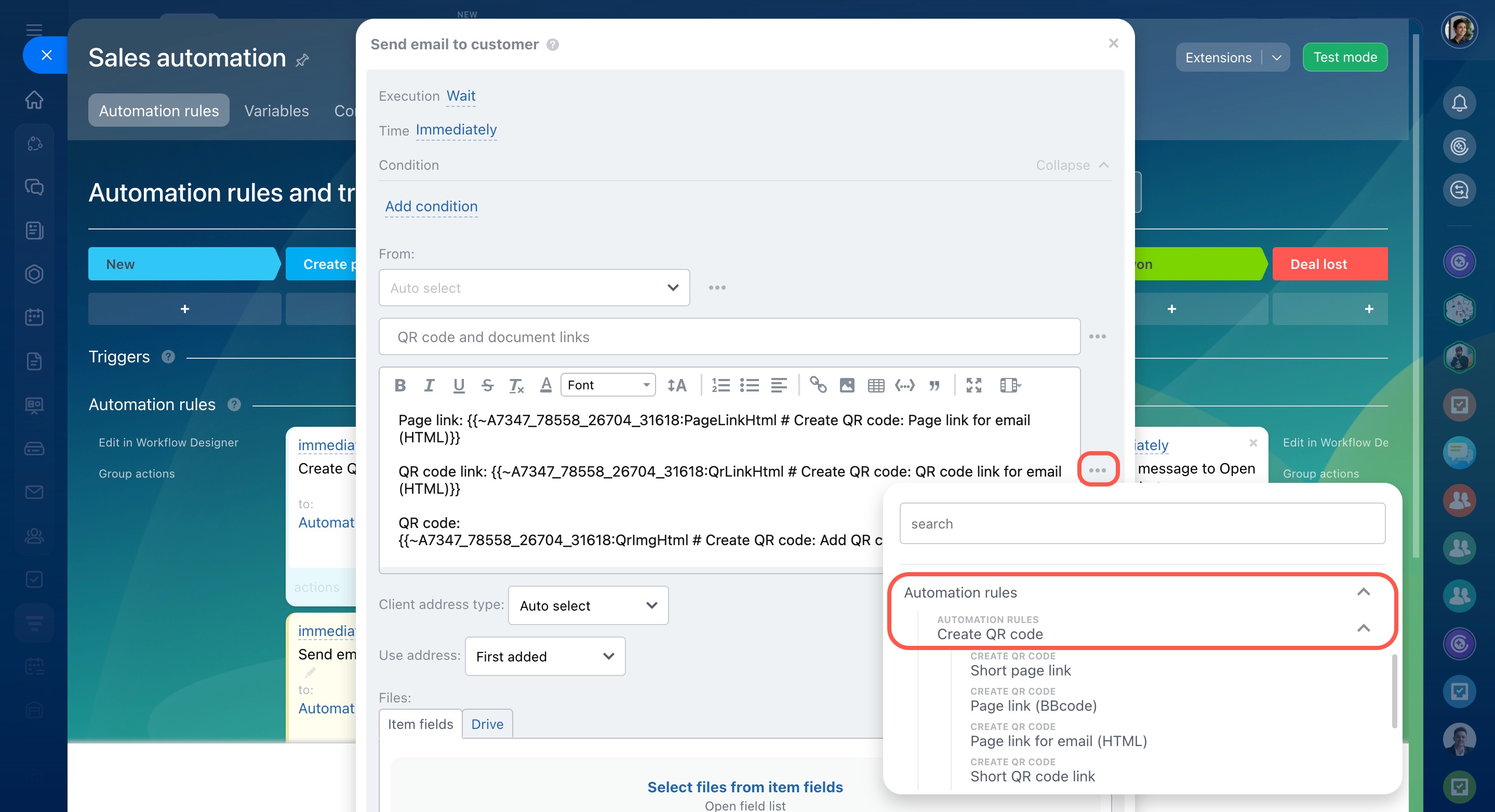This screenshot has width=1495, height=812.
Task: Click the Add condition link
Action: [x=431, y=207]
